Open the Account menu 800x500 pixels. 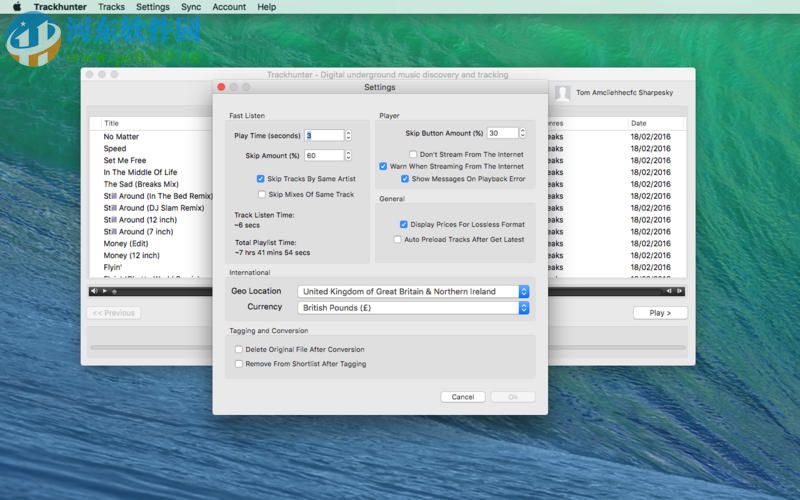(x=229, y=7)
